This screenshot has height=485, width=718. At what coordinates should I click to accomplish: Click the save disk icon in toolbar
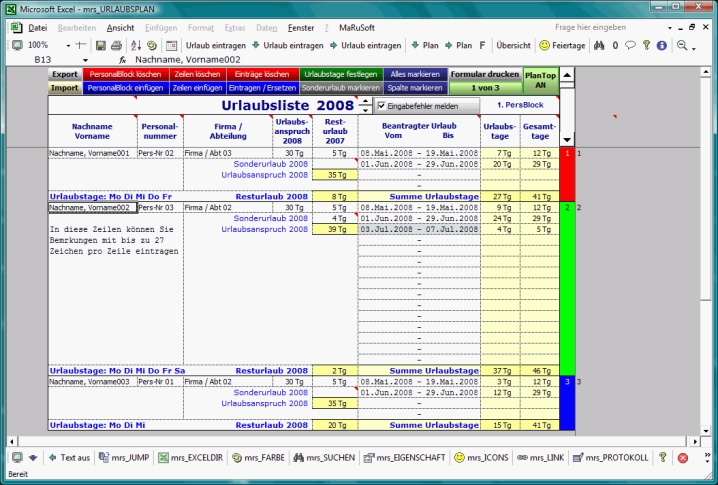pyautogui.click(x=101, y=45)
